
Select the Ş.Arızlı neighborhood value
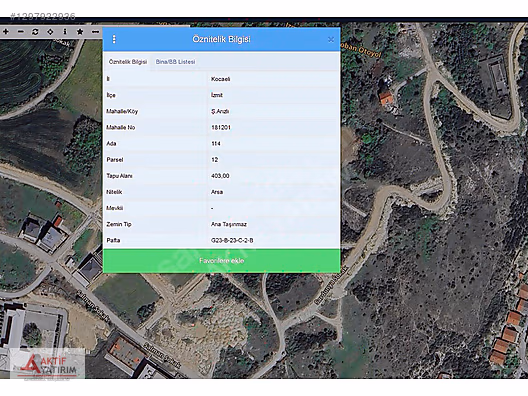pyautogui.click(x=220, y=111)
